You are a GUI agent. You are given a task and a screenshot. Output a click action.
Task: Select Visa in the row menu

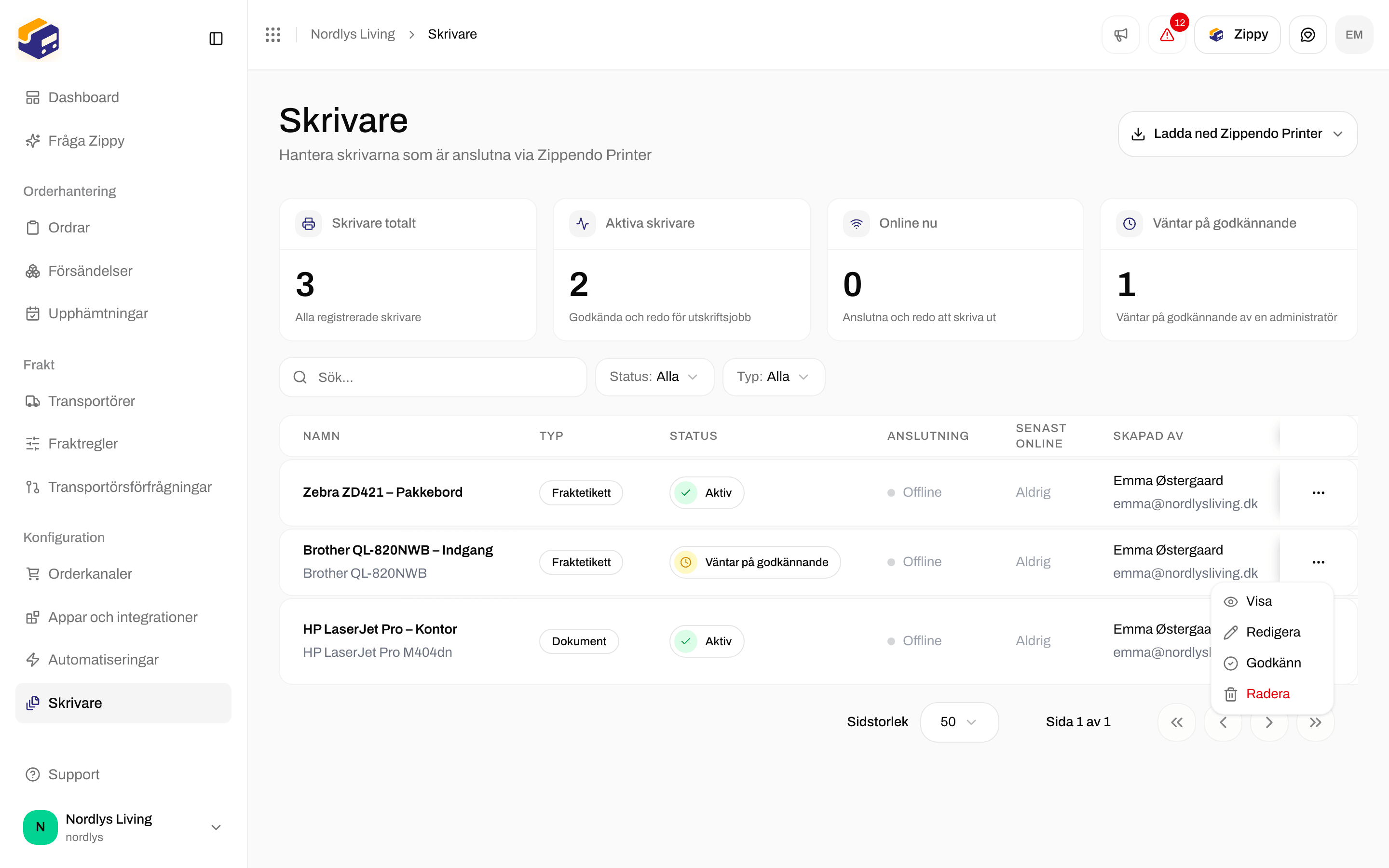click(x=1271, y=601)
